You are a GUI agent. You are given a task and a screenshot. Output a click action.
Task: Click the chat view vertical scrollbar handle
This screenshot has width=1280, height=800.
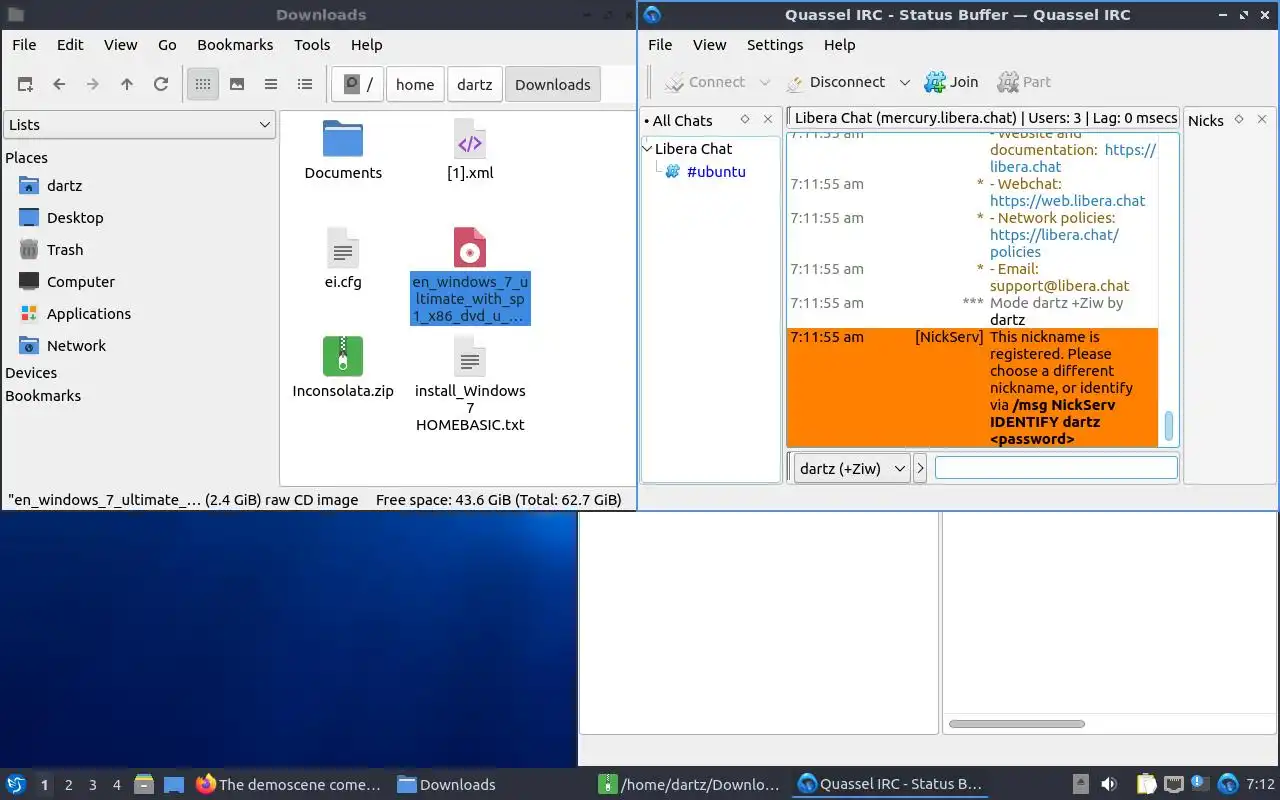[x=1169, y=427]
